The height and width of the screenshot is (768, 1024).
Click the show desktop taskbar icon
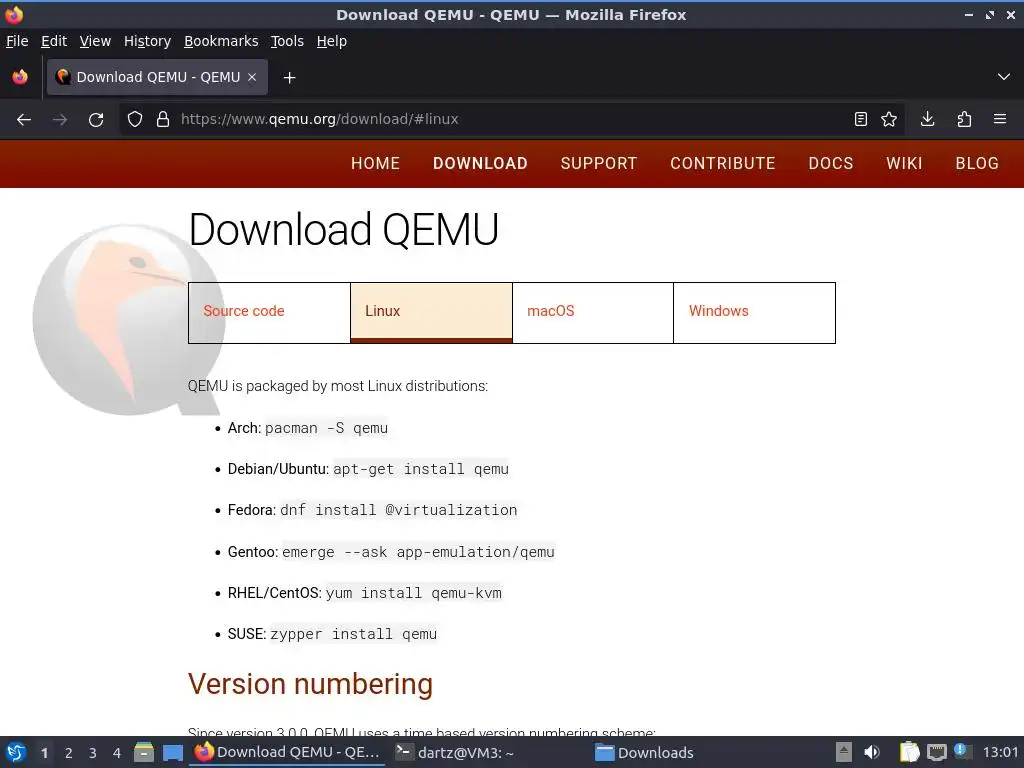click(173, 753)
